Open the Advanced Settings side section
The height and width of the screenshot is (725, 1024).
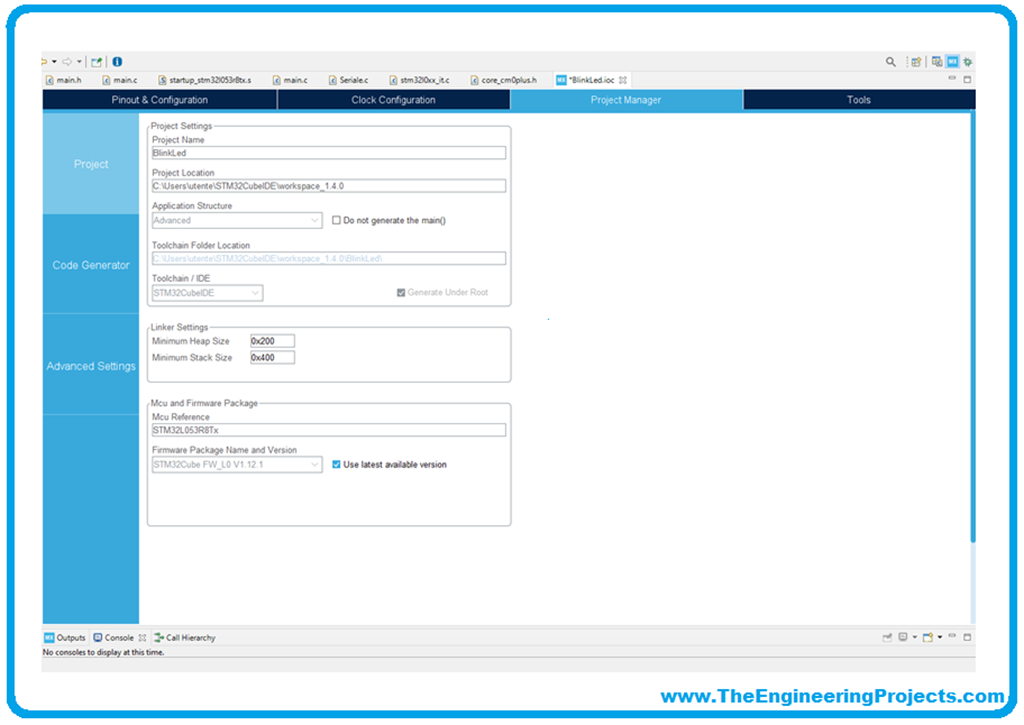pos(91,366)
